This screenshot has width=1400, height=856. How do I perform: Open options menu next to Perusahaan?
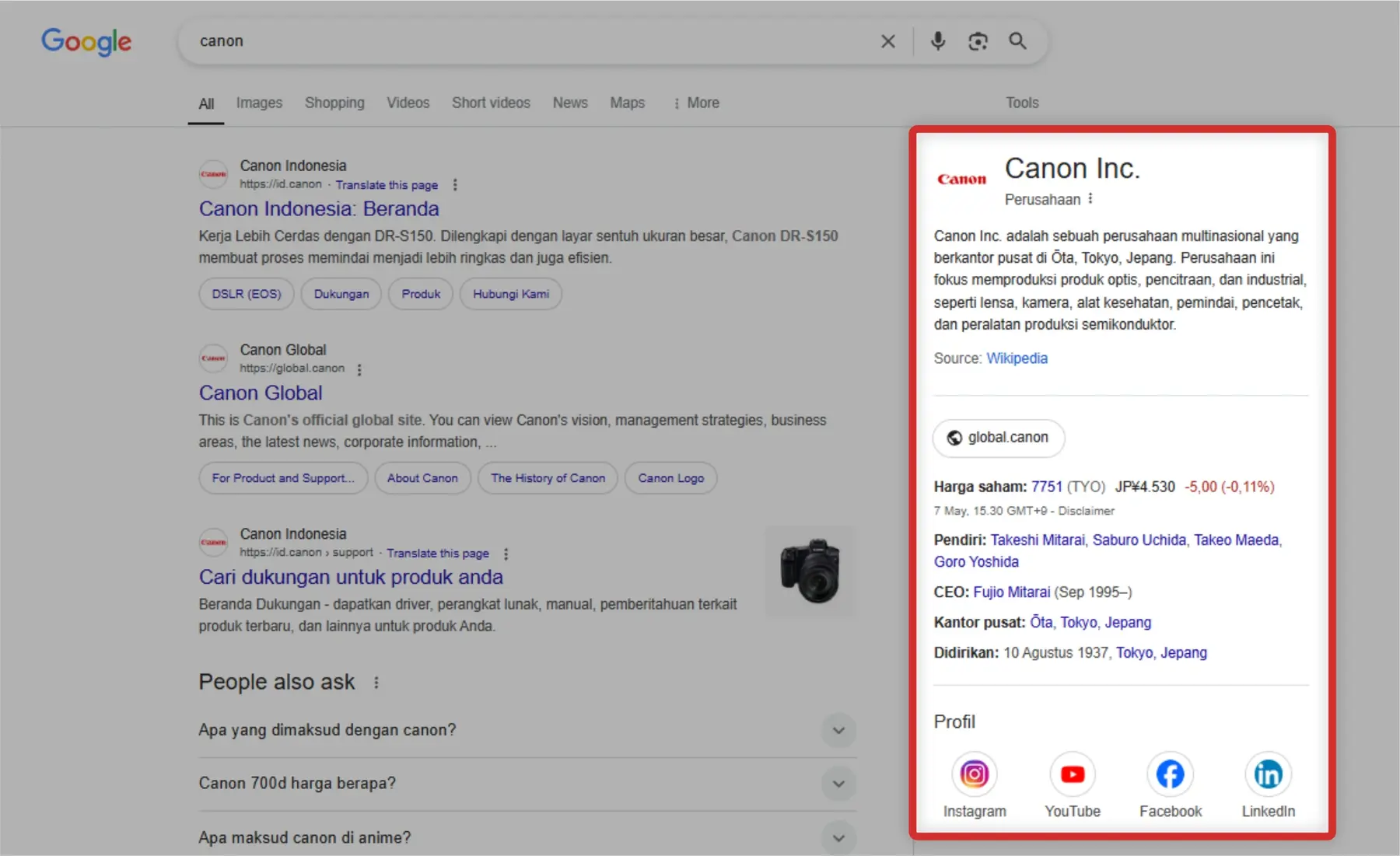(x=1090, y=199)
